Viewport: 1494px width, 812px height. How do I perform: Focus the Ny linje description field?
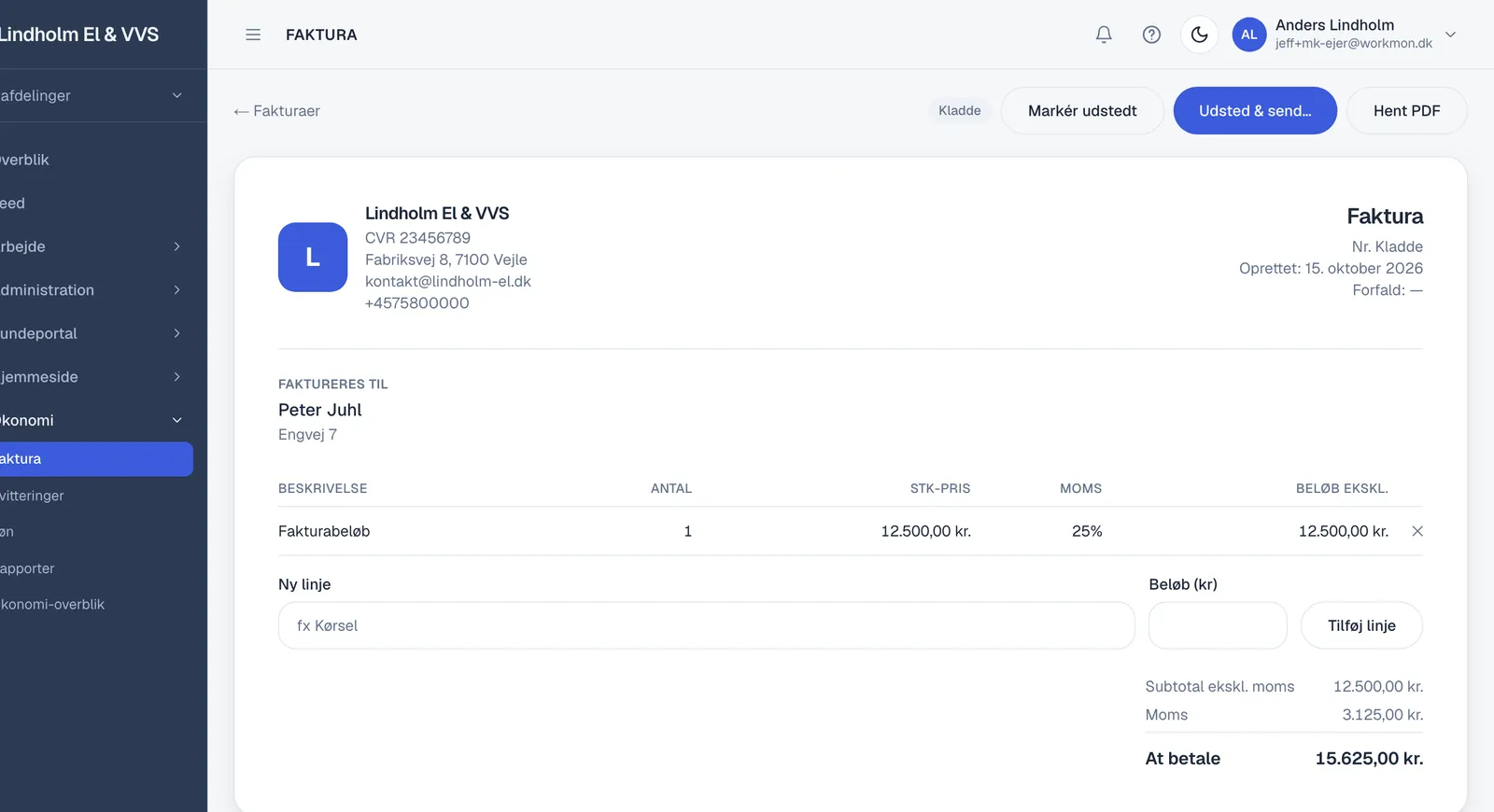(x=706, y=625)
